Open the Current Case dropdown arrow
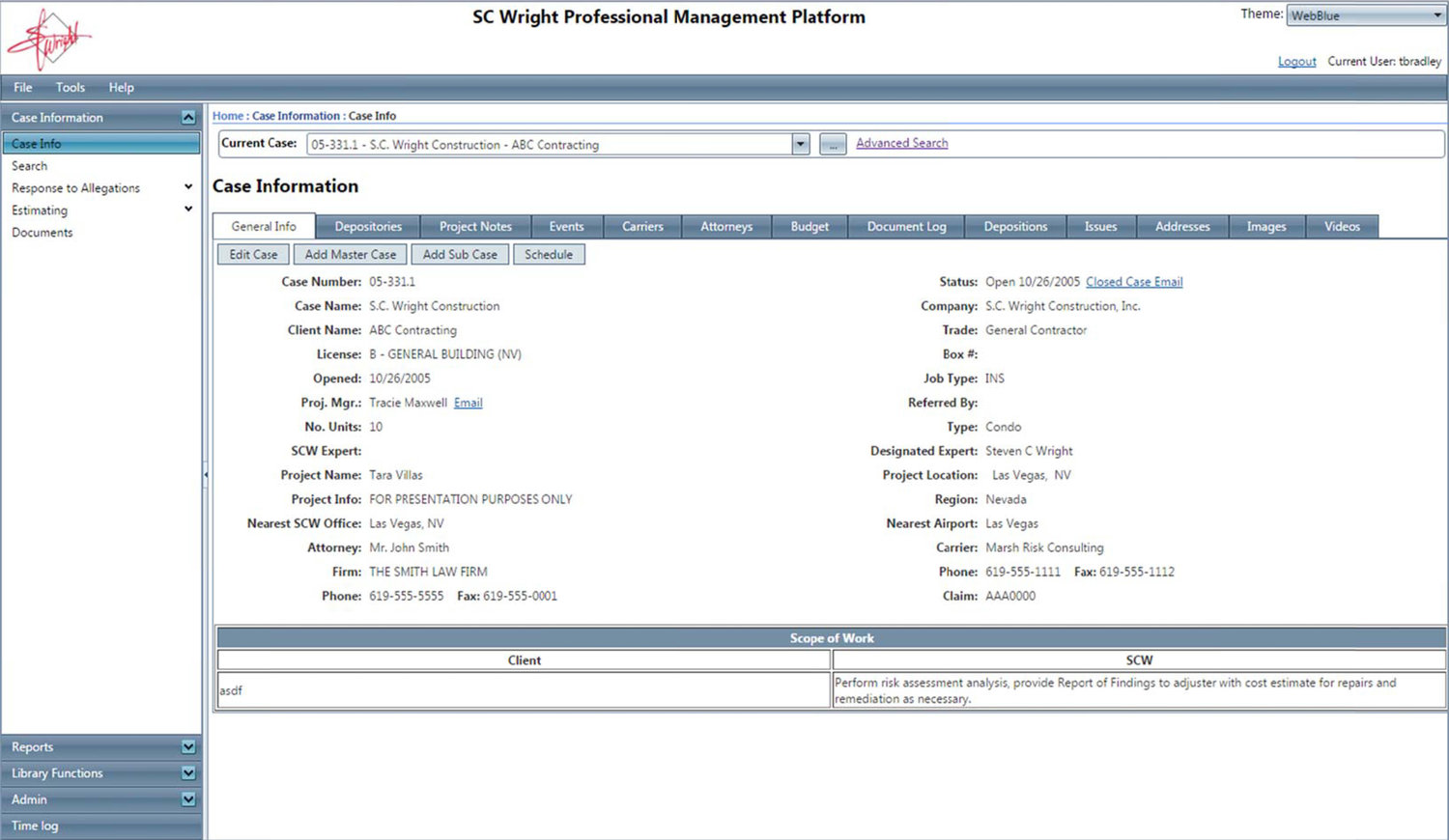This screenshot has width=1449, height=840. [x=800, y=144]
